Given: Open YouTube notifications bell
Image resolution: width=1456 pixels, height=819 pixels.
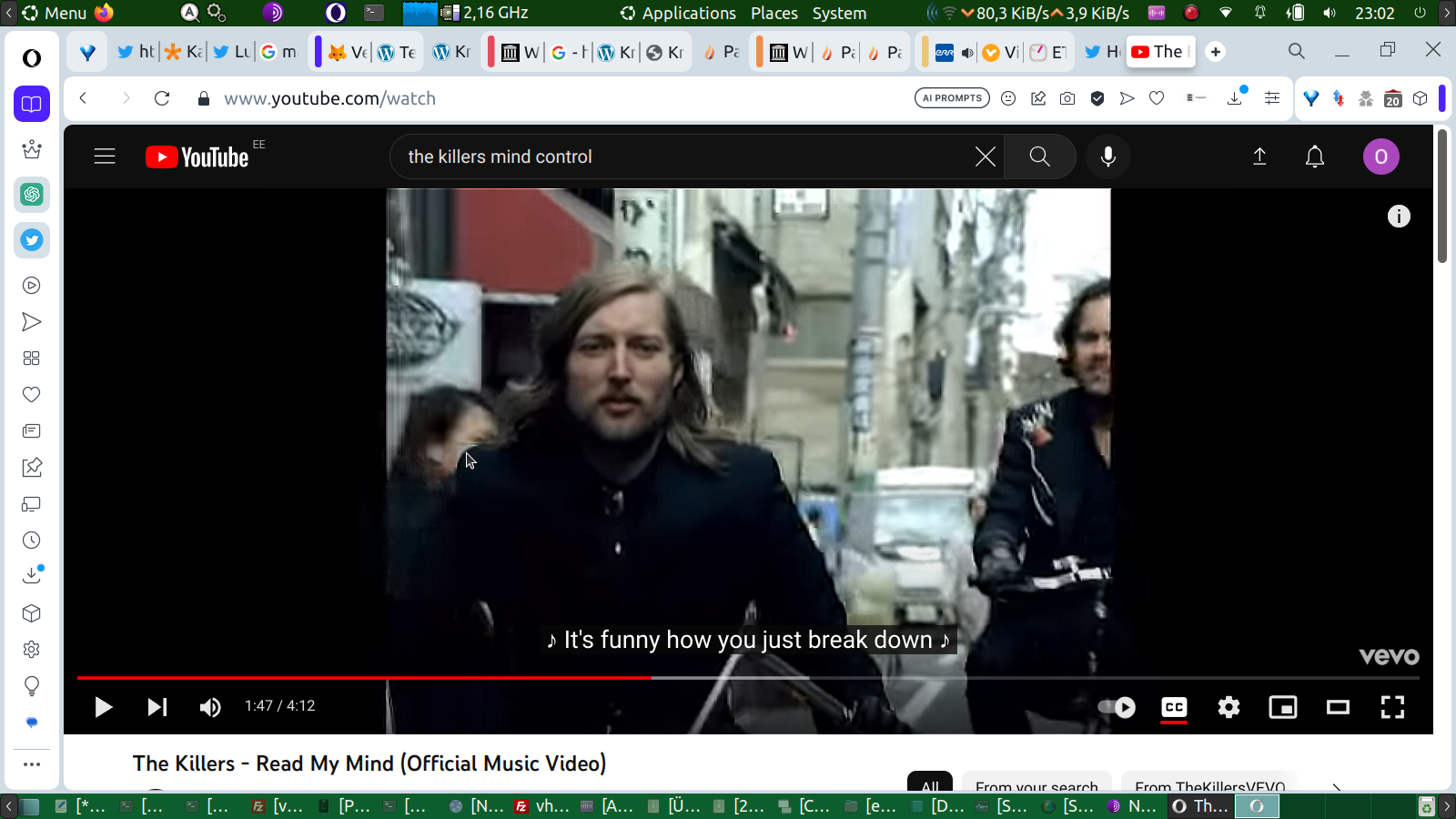Looking at the screenshot, I should [1315, 157].
